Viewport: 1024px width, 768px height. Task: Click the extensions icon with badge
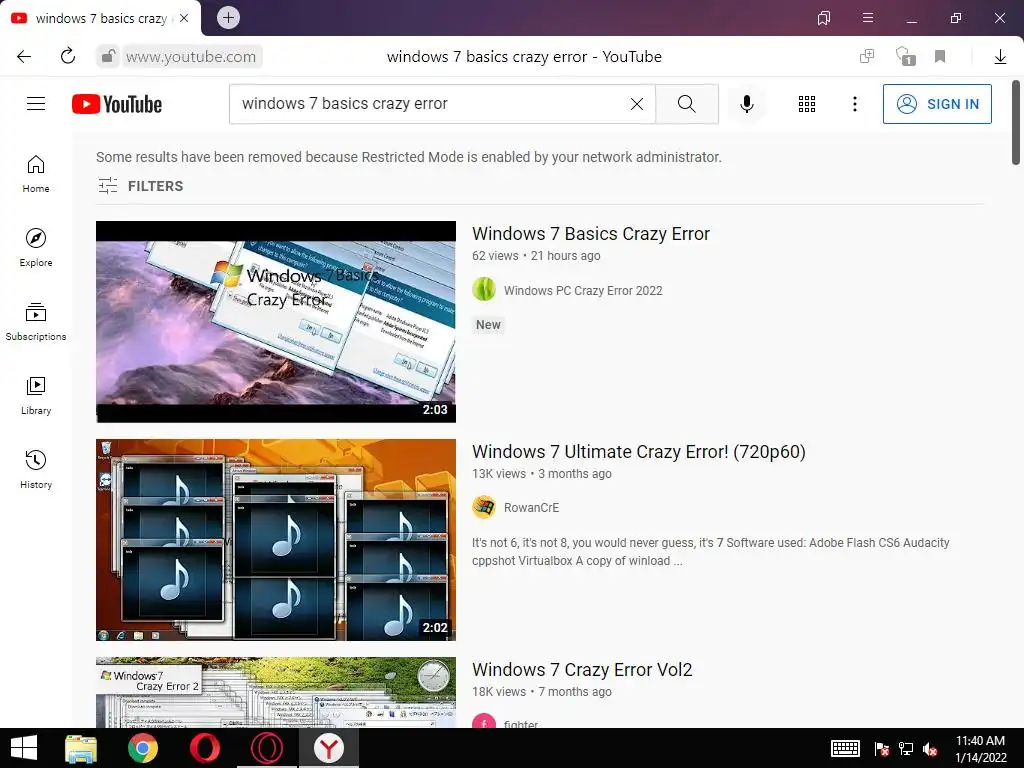click(905, 56)
